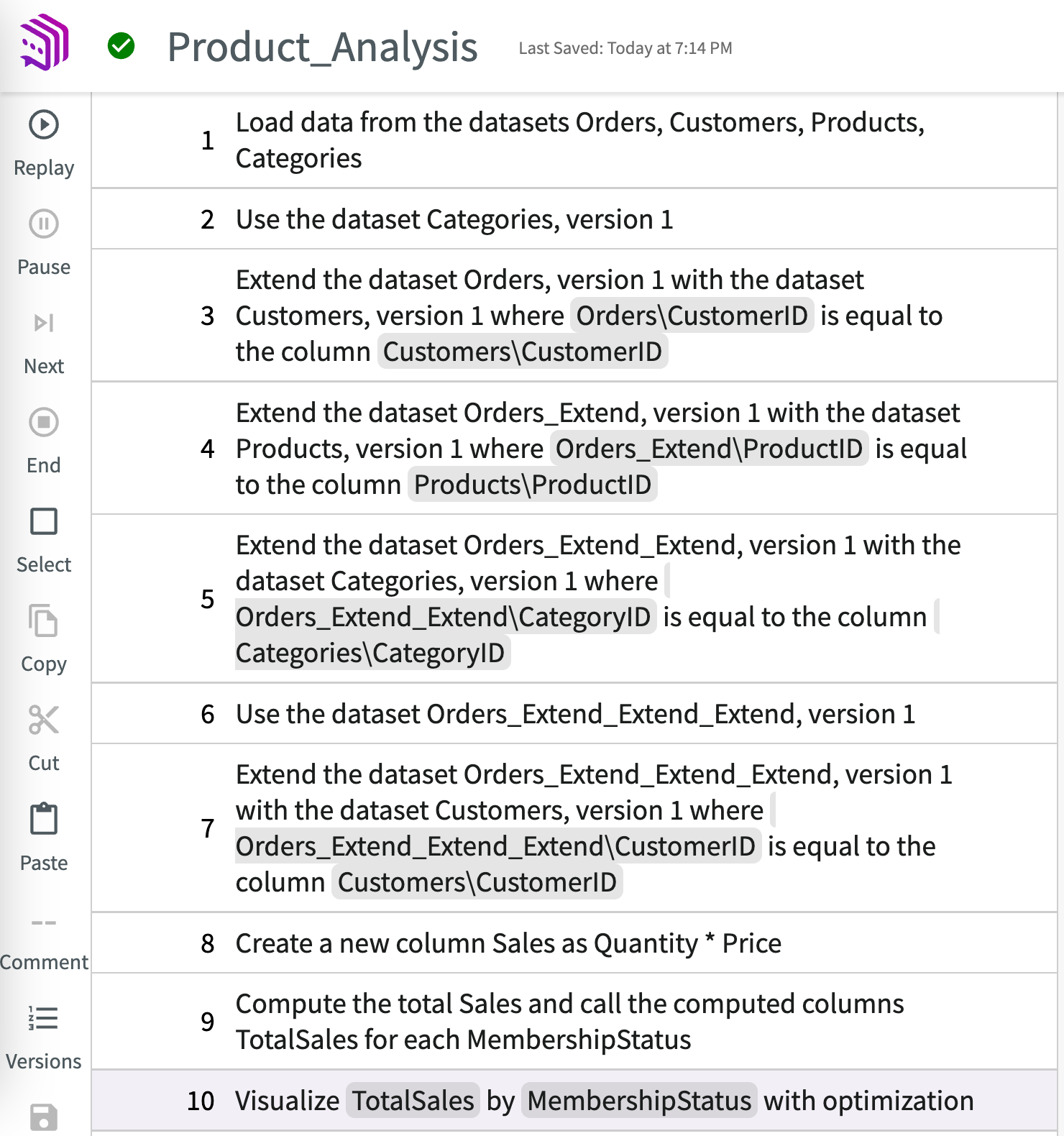Select step 1 Load data line
The image size is (1064, 1136).
click(x=579, y=140)
